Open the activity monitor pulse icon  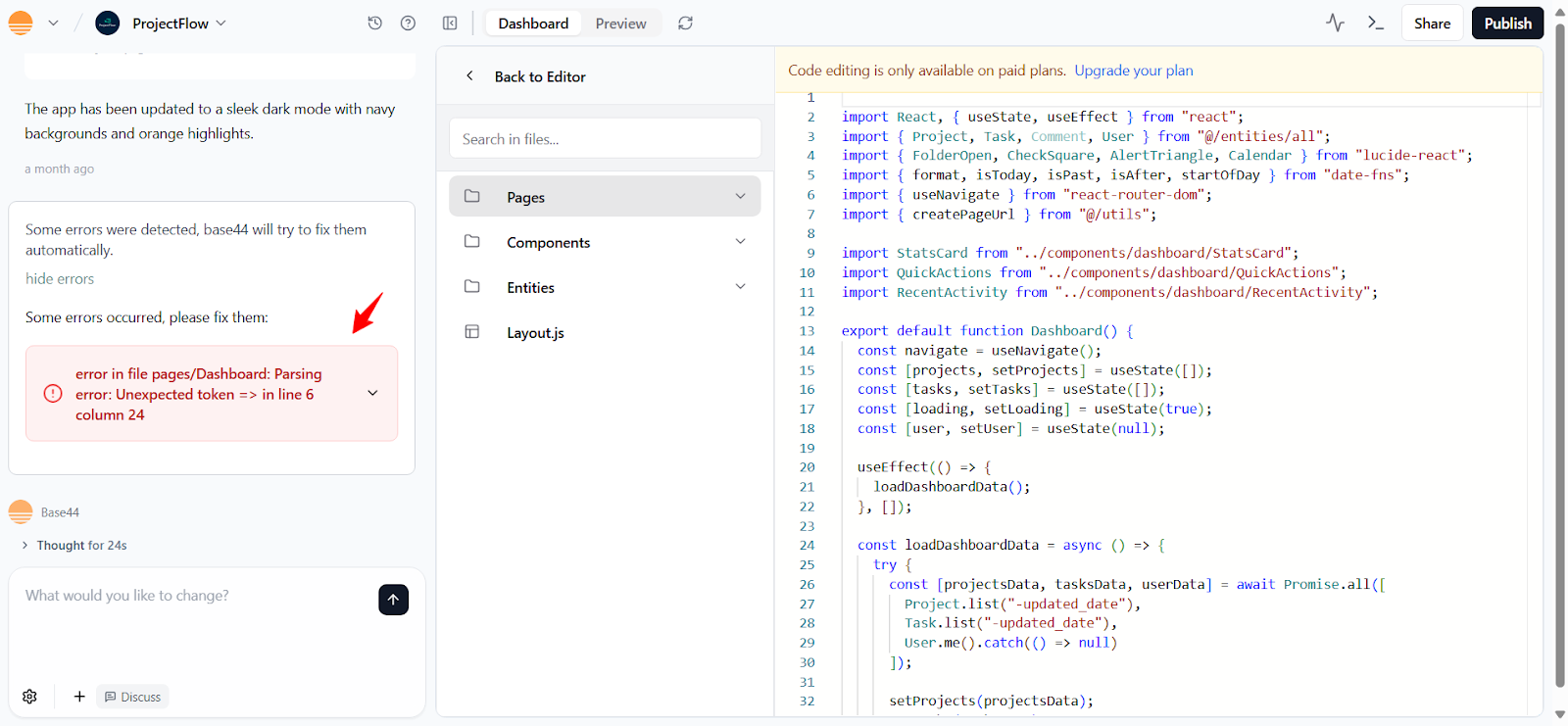pos(1335,23)
